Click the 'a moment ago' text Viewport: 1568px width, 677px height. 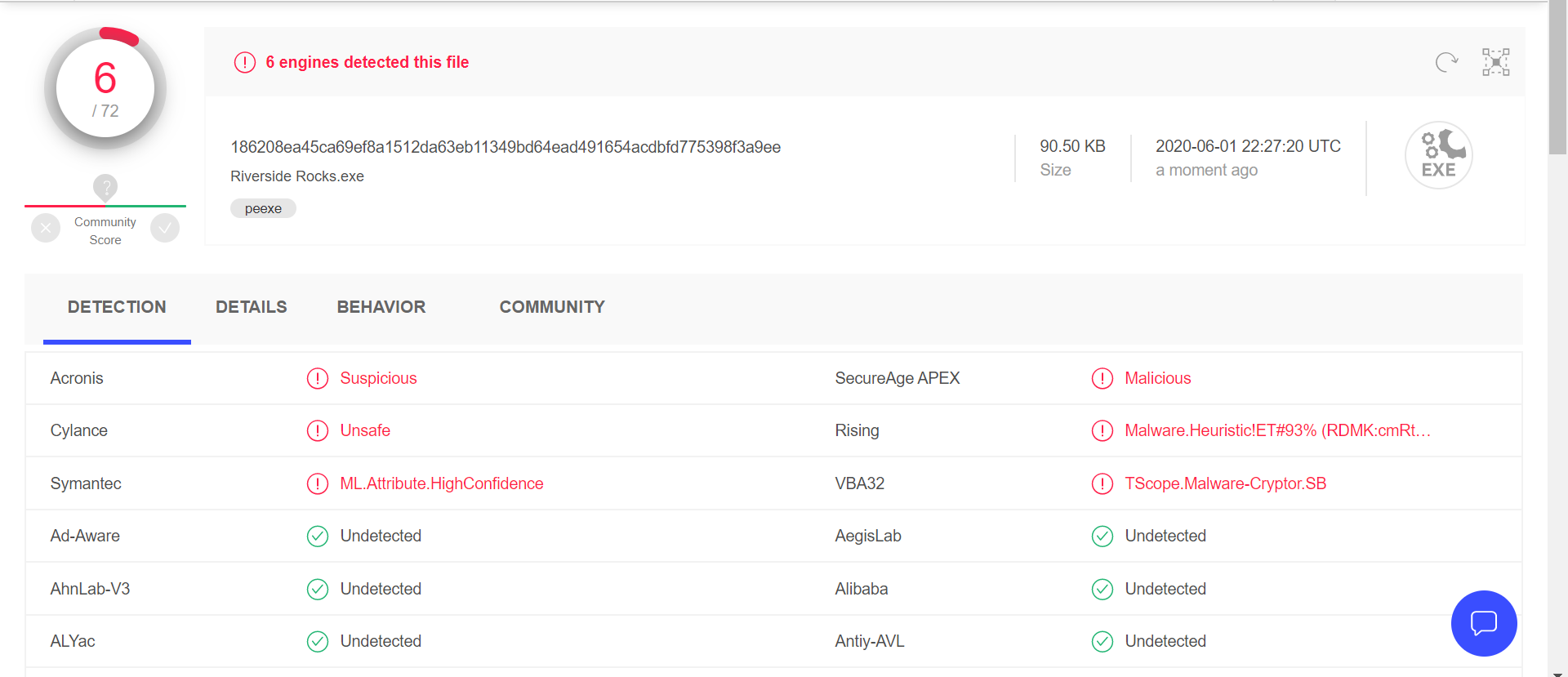tap(1206, 170)
